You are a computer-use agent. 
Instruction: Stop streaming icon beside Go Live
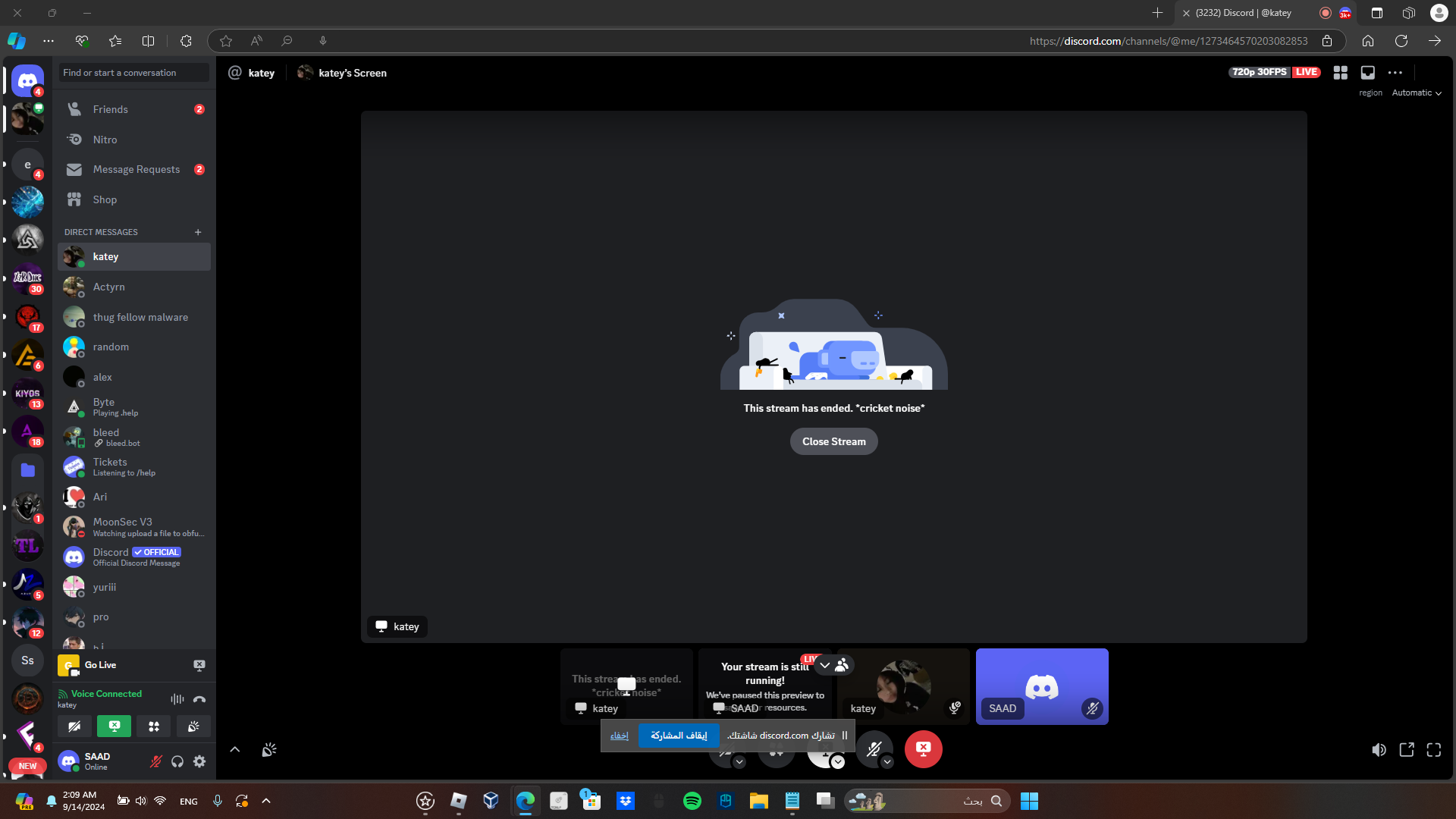click(x=199, y=665)
